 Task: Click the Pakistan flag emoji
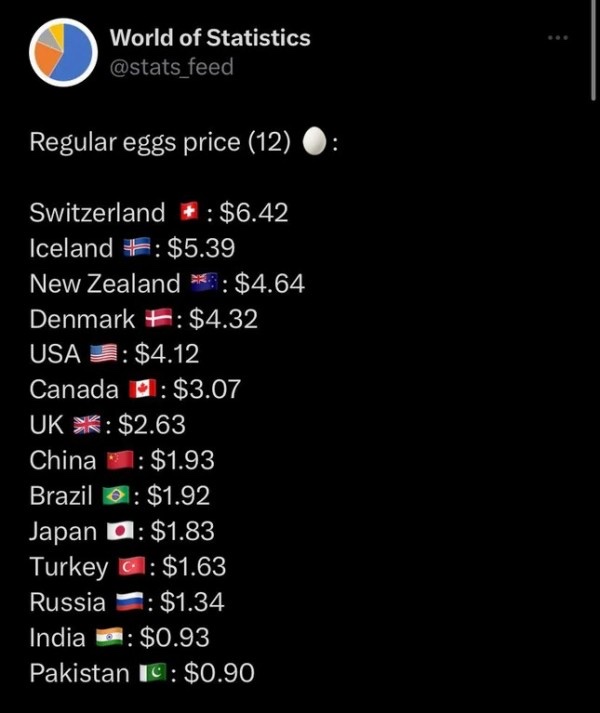152,673
